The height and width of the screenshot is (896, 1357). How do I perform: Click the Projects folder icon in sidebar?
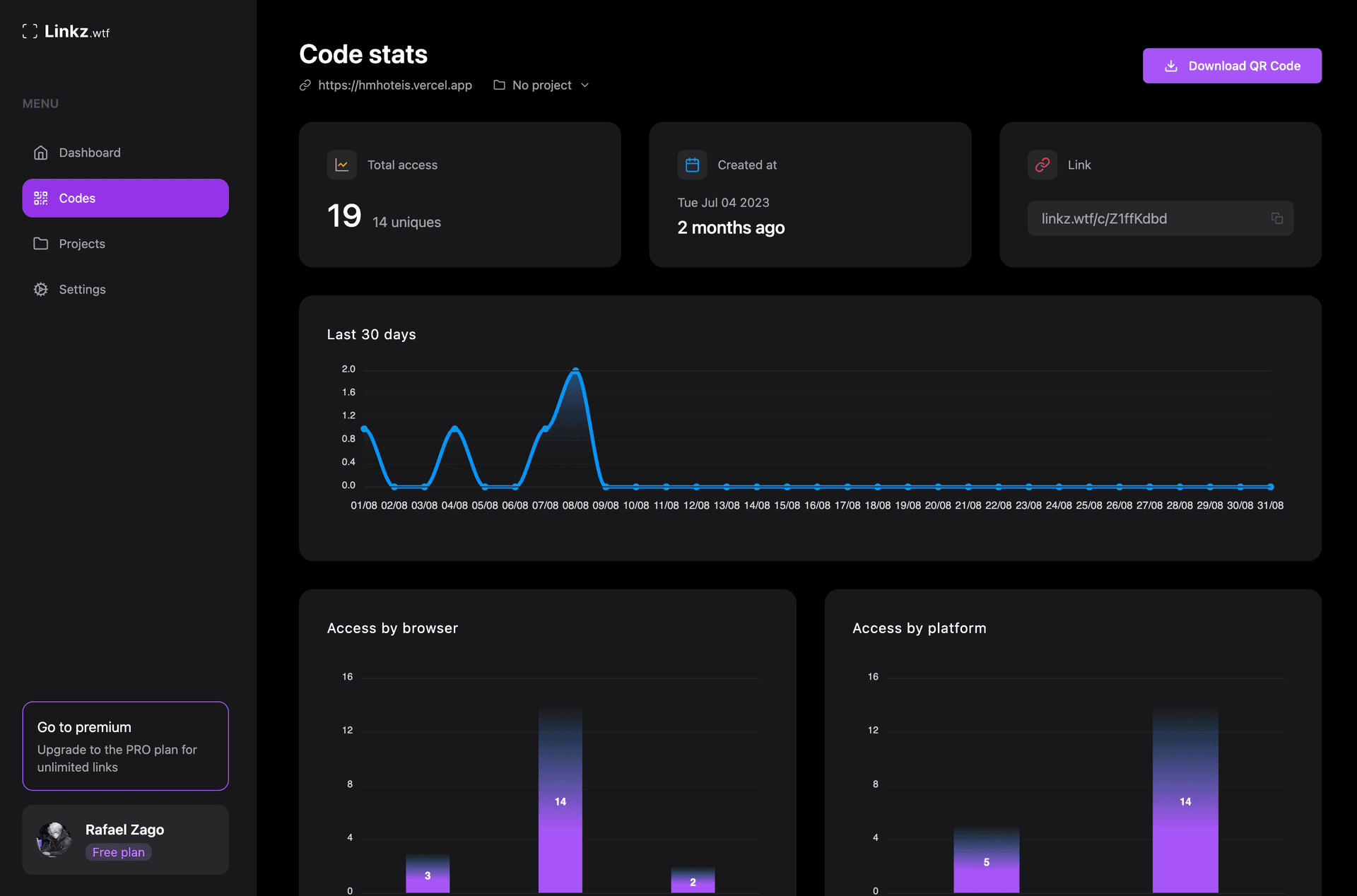pos(41,244)
